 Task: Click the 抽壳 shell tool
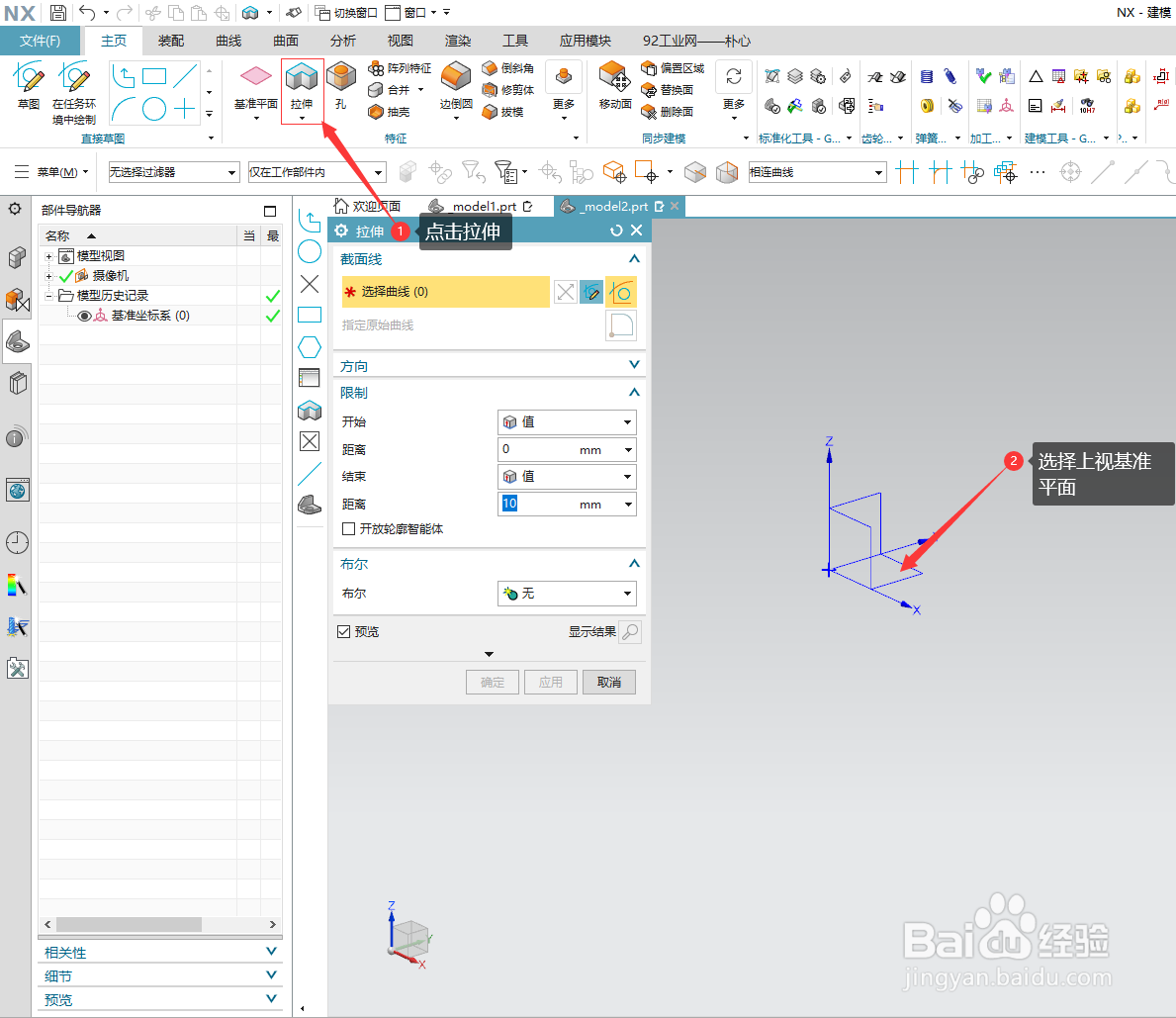coord(390,112)
